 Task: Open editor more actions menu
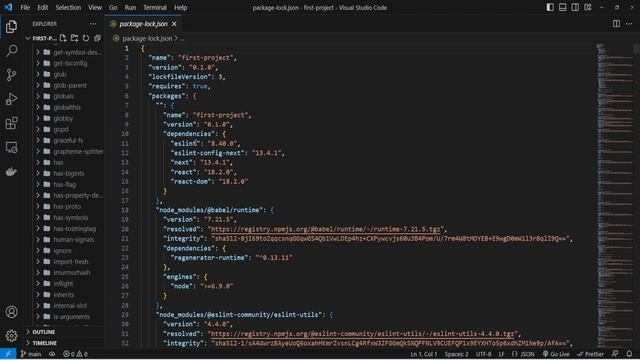(629, 24)
